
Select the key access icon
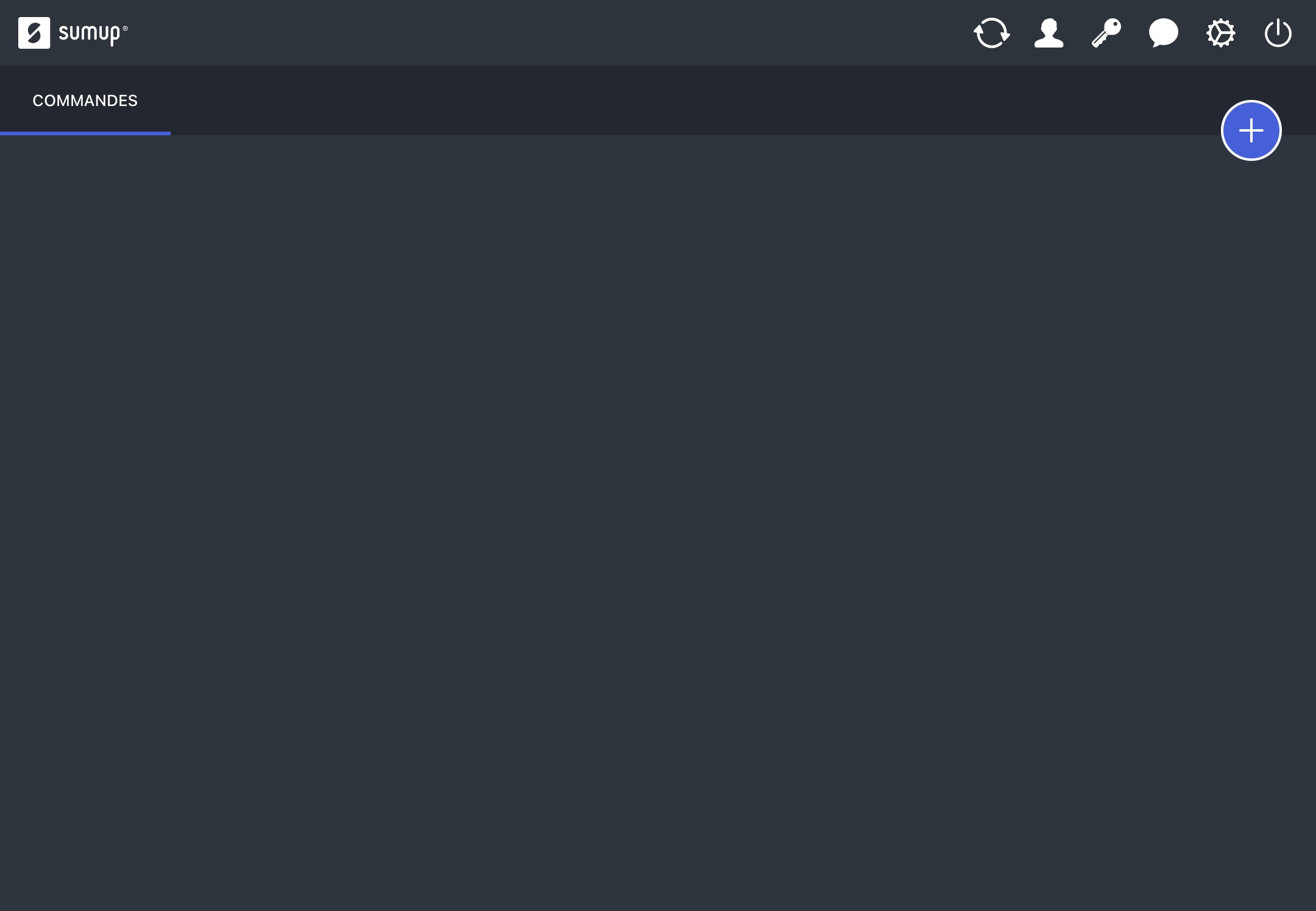click(1106, 33)
